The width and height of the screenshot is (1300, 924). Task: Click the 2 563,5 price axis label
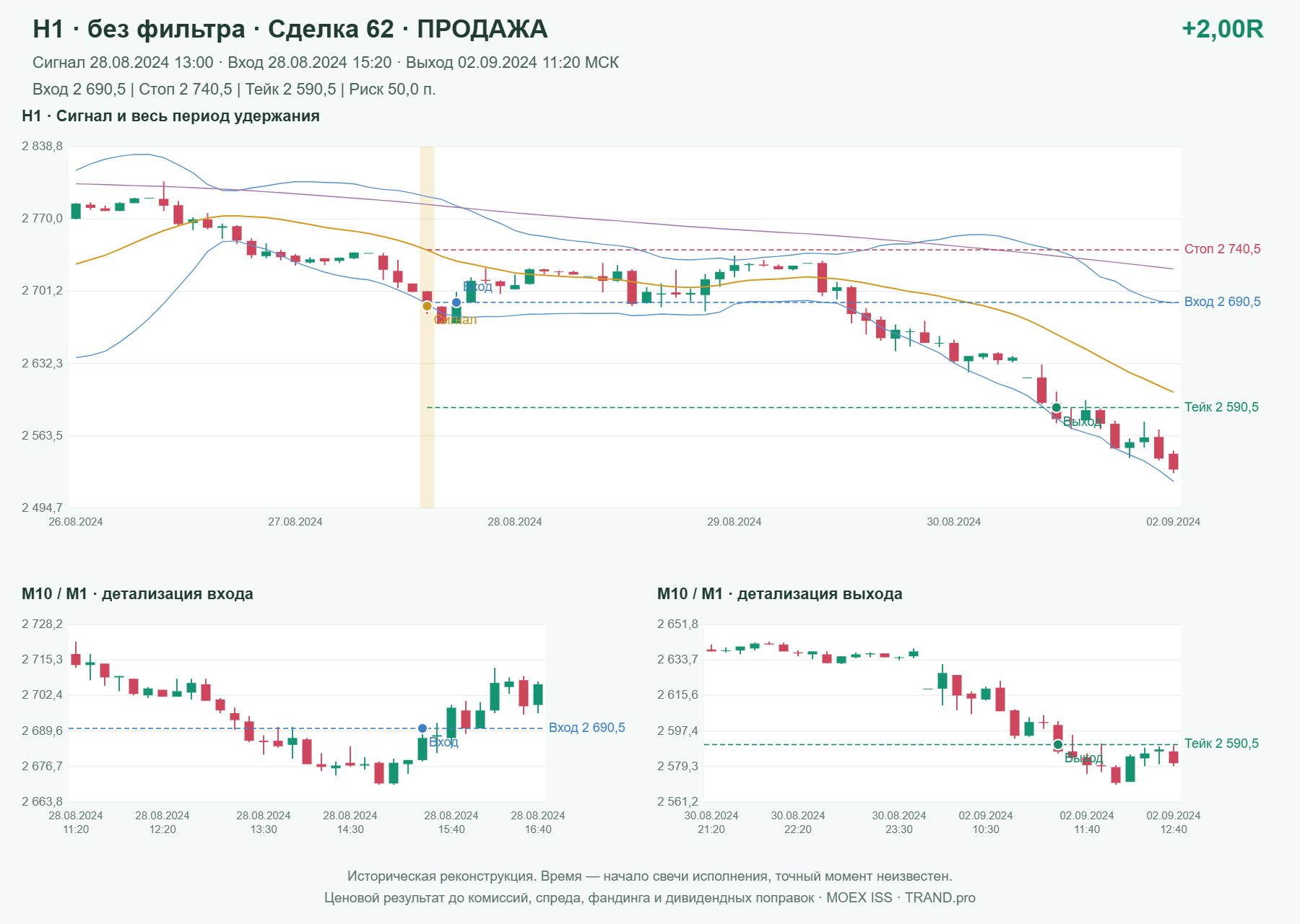pyautogui.click(x=42, y=435)
